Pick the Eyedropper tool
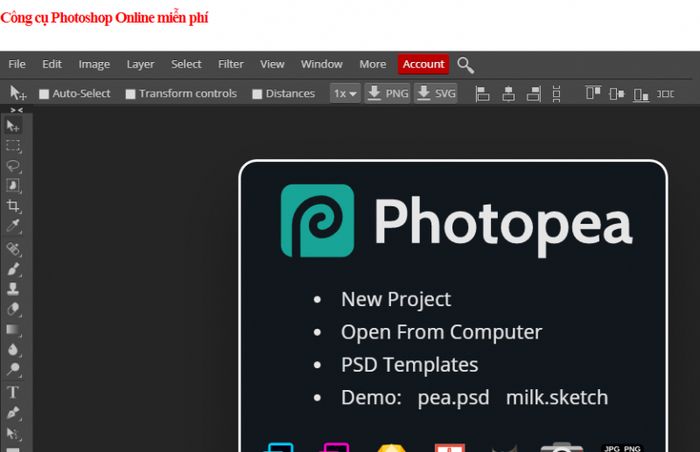 pyautogui.click(x=13, y=226)
